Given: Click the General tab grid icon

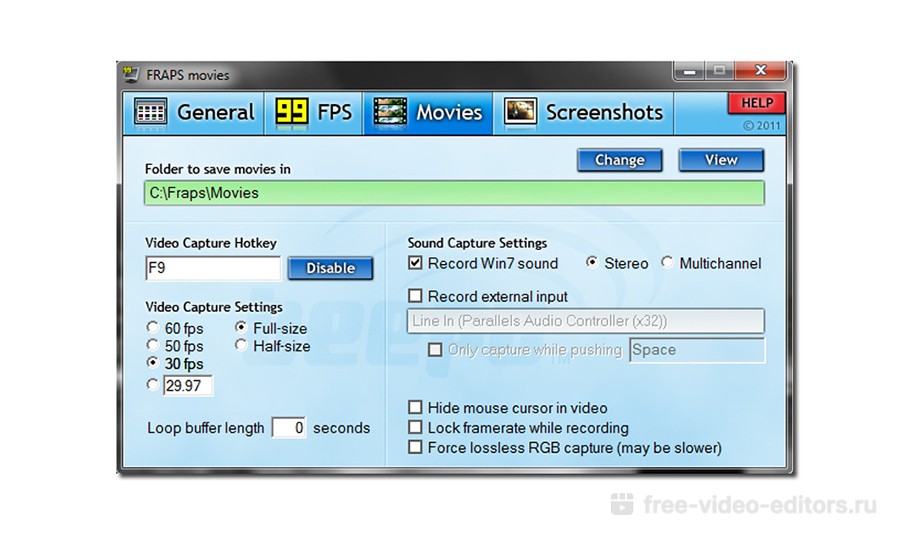Looking at the screenshot, I should click(x=150, y=112).
